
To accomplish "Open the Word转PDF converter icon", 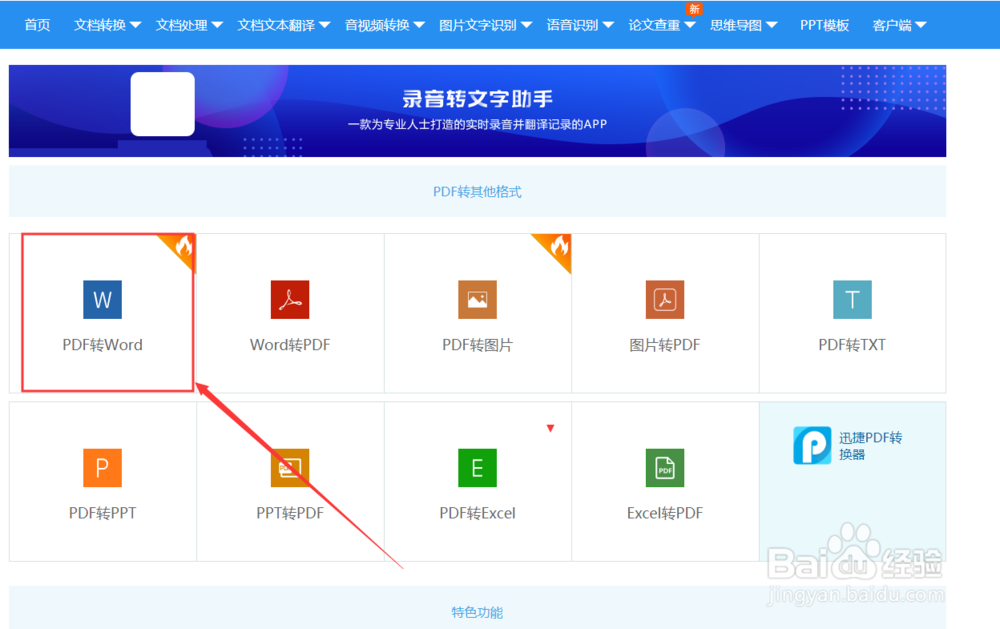I will pos(290,300).
